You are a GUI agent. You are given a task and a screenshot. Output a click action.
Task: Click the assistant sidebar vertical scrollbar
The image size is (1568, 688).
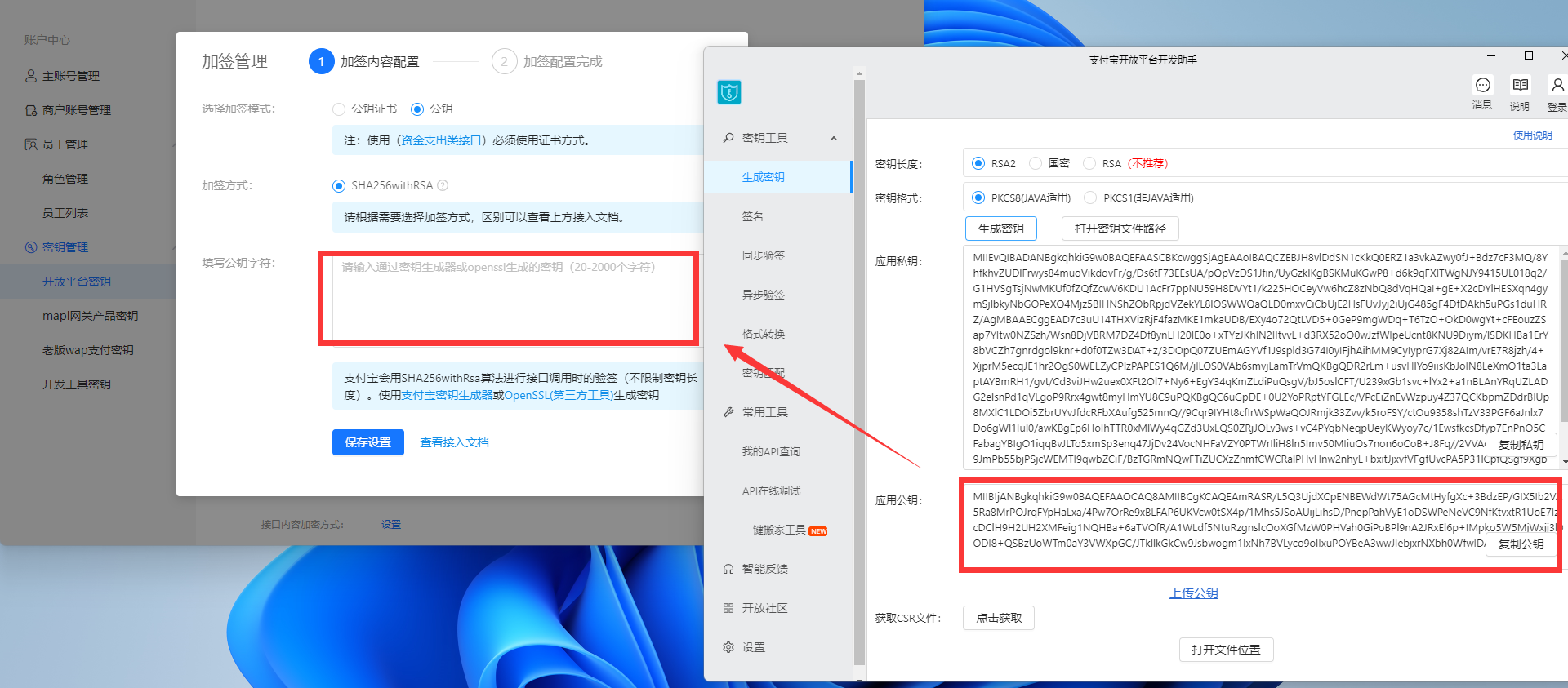point(859,372)
